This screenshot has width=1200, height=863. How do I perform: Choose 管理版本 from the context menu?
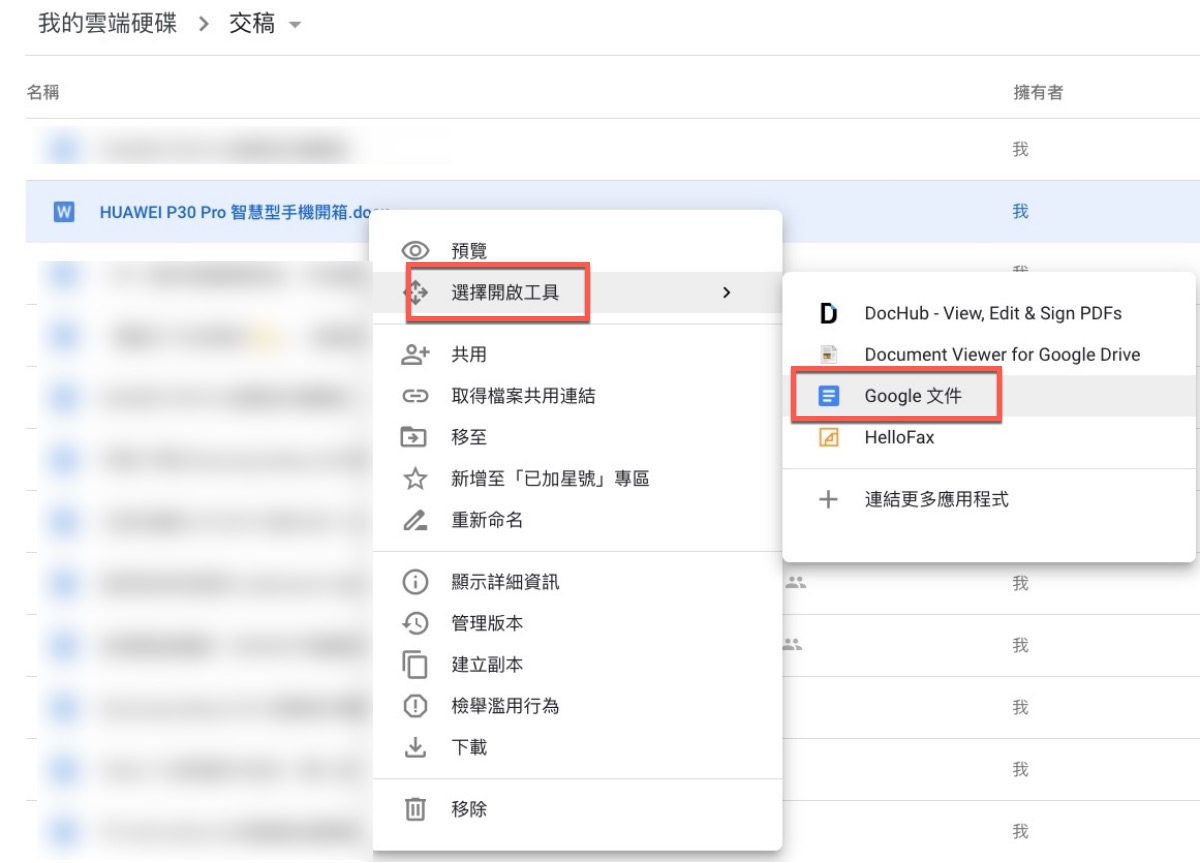(577, 623)
